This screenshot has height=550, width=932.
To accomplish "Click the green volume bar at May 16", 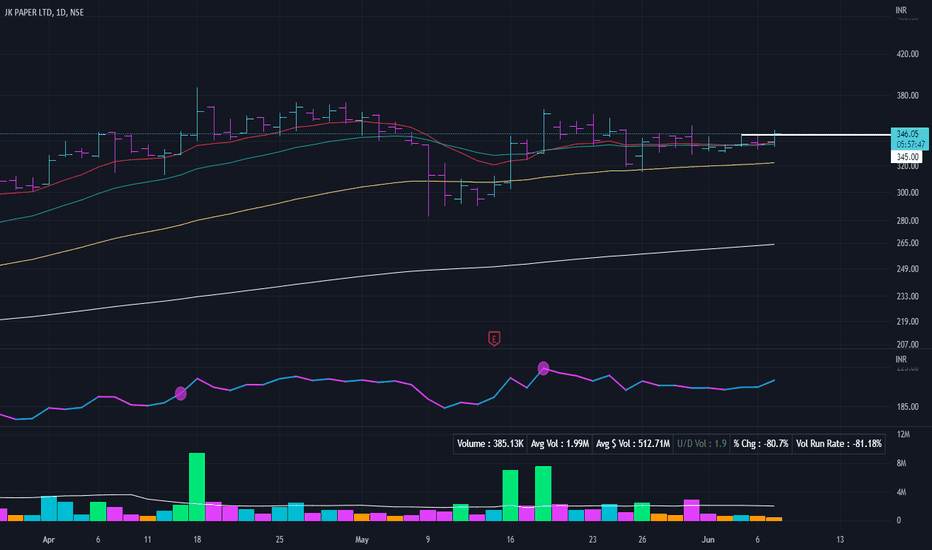I will coord(510,495).
